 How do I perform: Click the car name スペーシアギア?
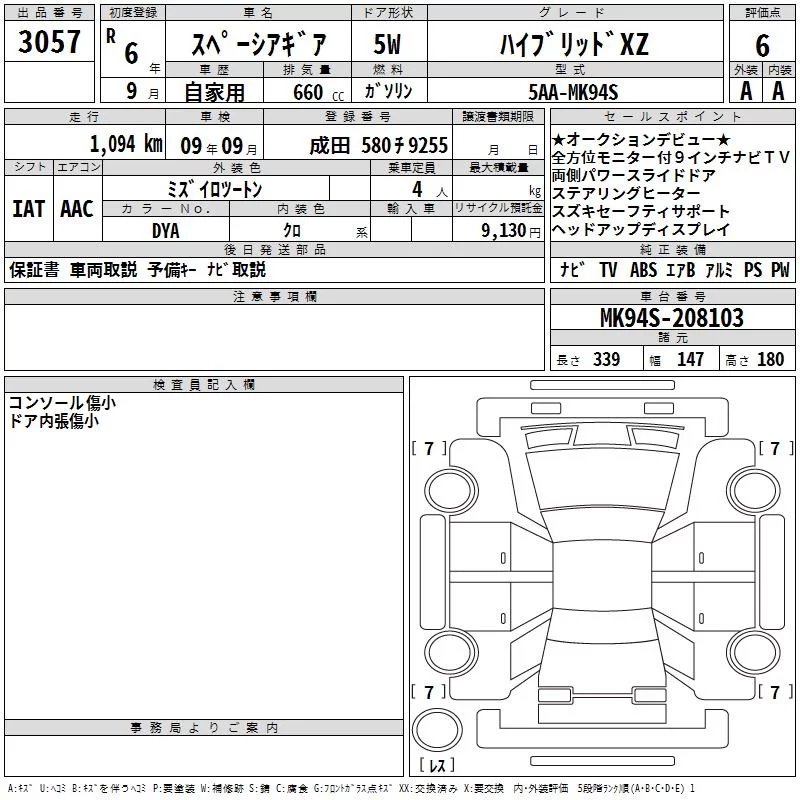tap(258, 44)
